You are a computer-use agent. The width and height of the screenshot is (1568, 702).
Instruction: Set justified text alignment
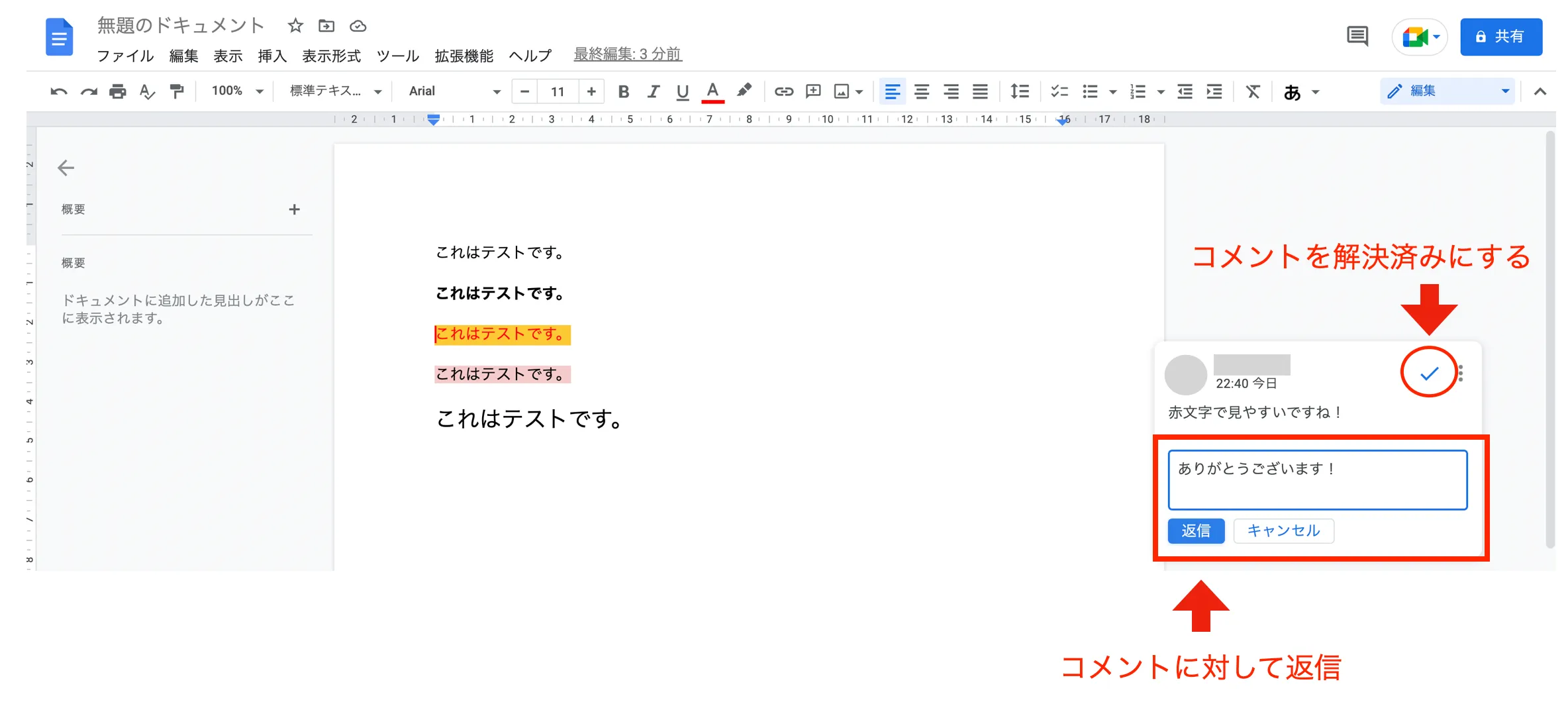tap(980, 91)
